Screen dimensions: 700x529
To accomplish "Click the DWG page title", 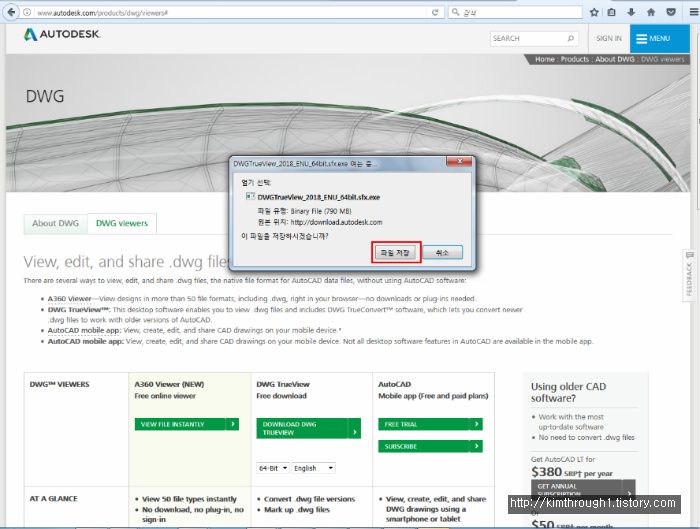I will tap(45, 96).
